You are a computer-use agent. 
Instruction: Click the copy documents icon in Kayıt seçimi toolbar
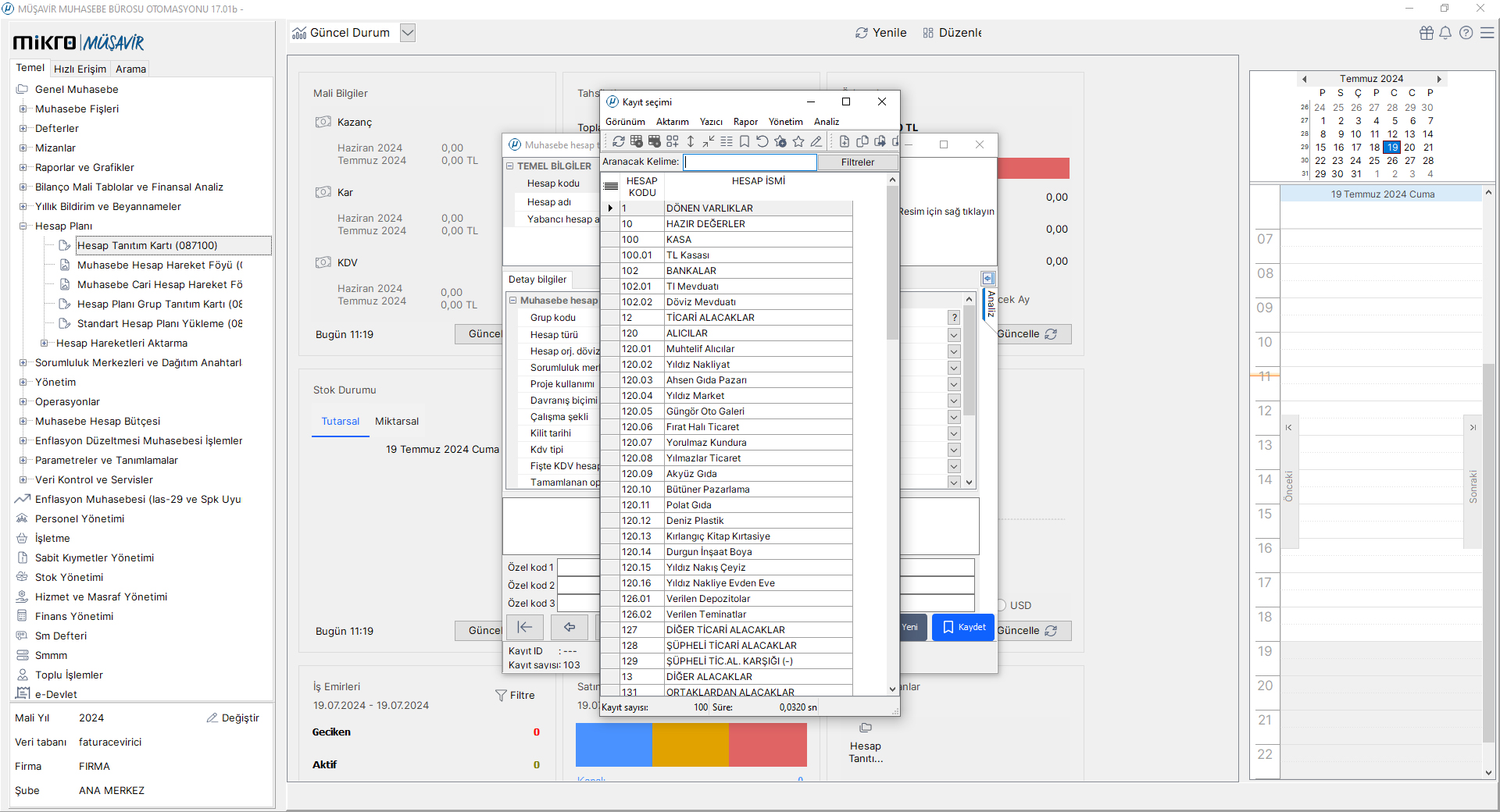coord(862,141)
